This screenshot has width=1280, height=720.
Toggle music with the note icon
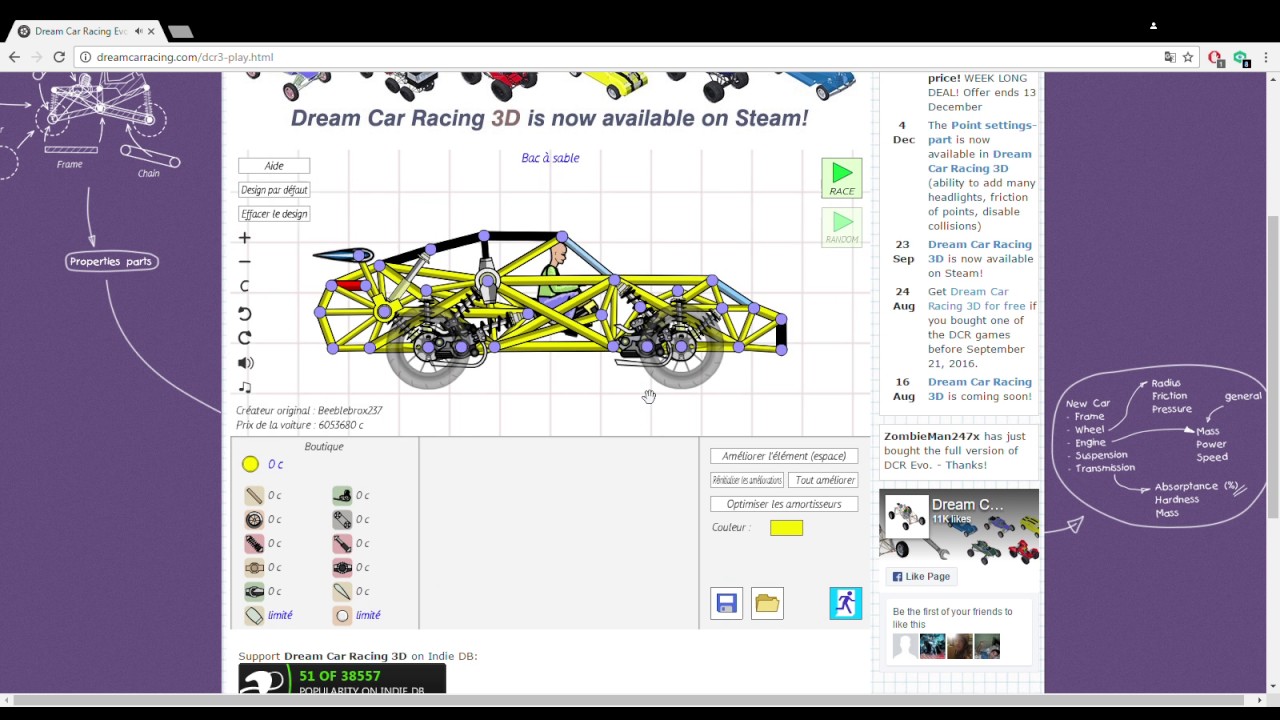pyautogui.click(x=245, y=387)
